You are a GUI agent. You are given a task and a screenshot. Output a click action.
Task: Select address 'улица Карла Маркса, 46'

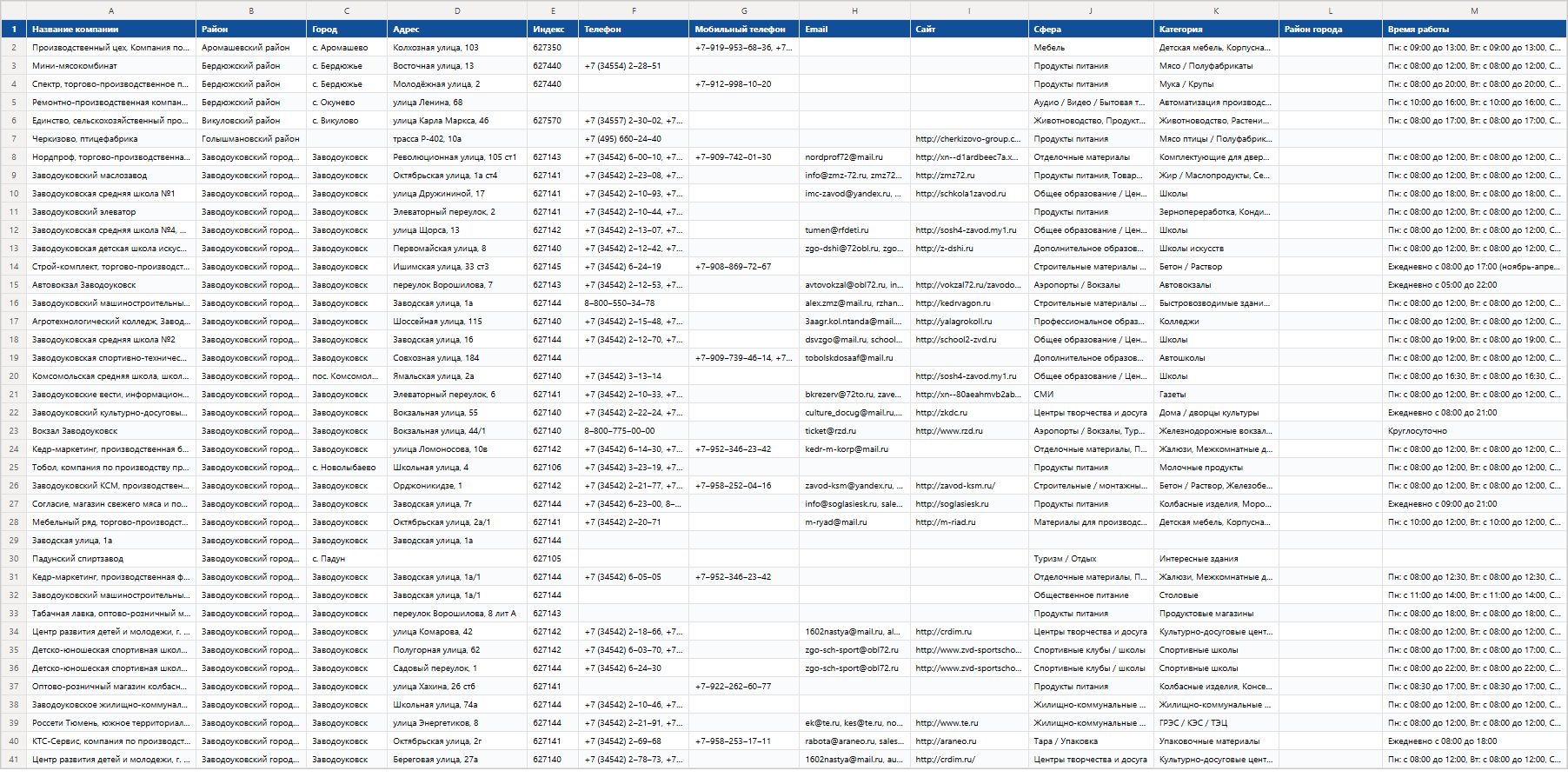457,121
